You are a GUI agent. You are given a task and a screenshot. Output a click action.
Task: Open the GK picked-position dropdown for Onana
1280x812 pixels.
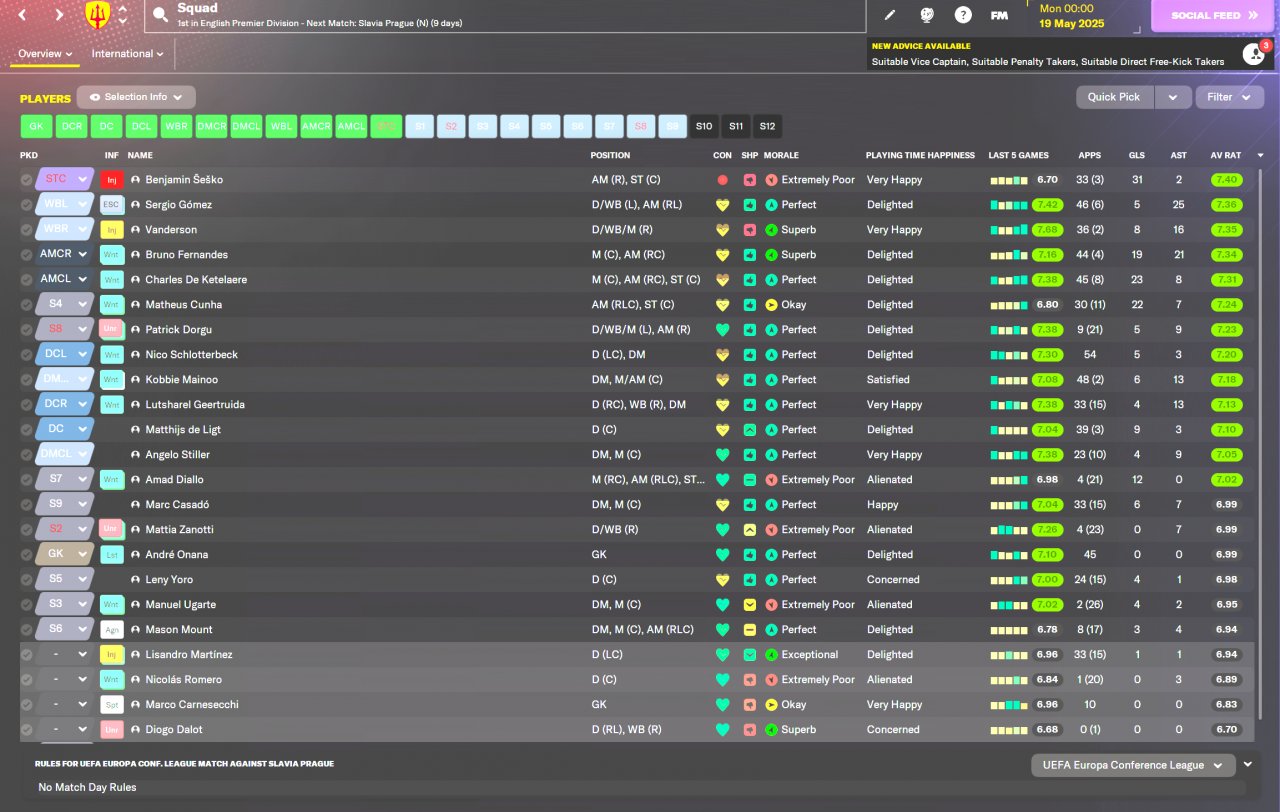pyautogui.click(x=64, y=555)
